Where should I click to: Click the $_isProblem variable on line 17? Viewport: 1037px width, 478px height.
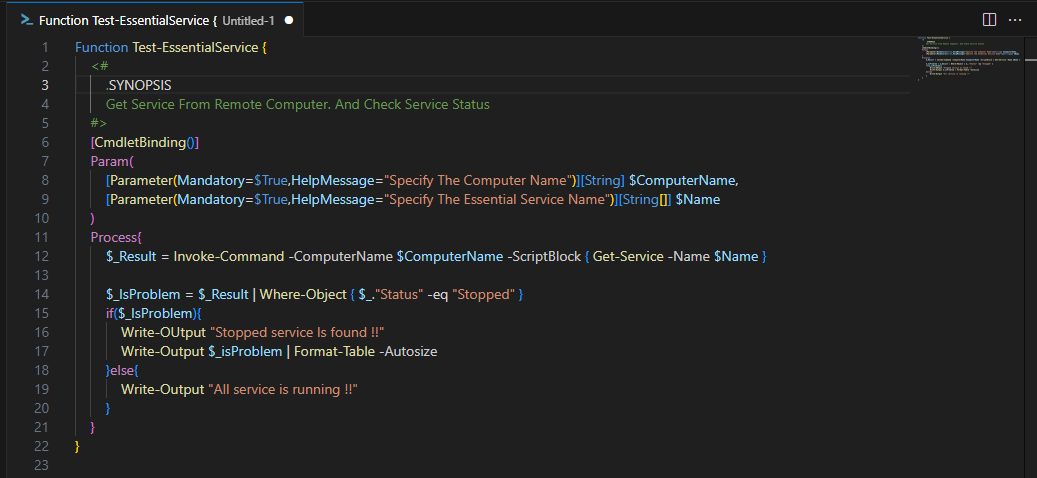[x=245, y=352]
